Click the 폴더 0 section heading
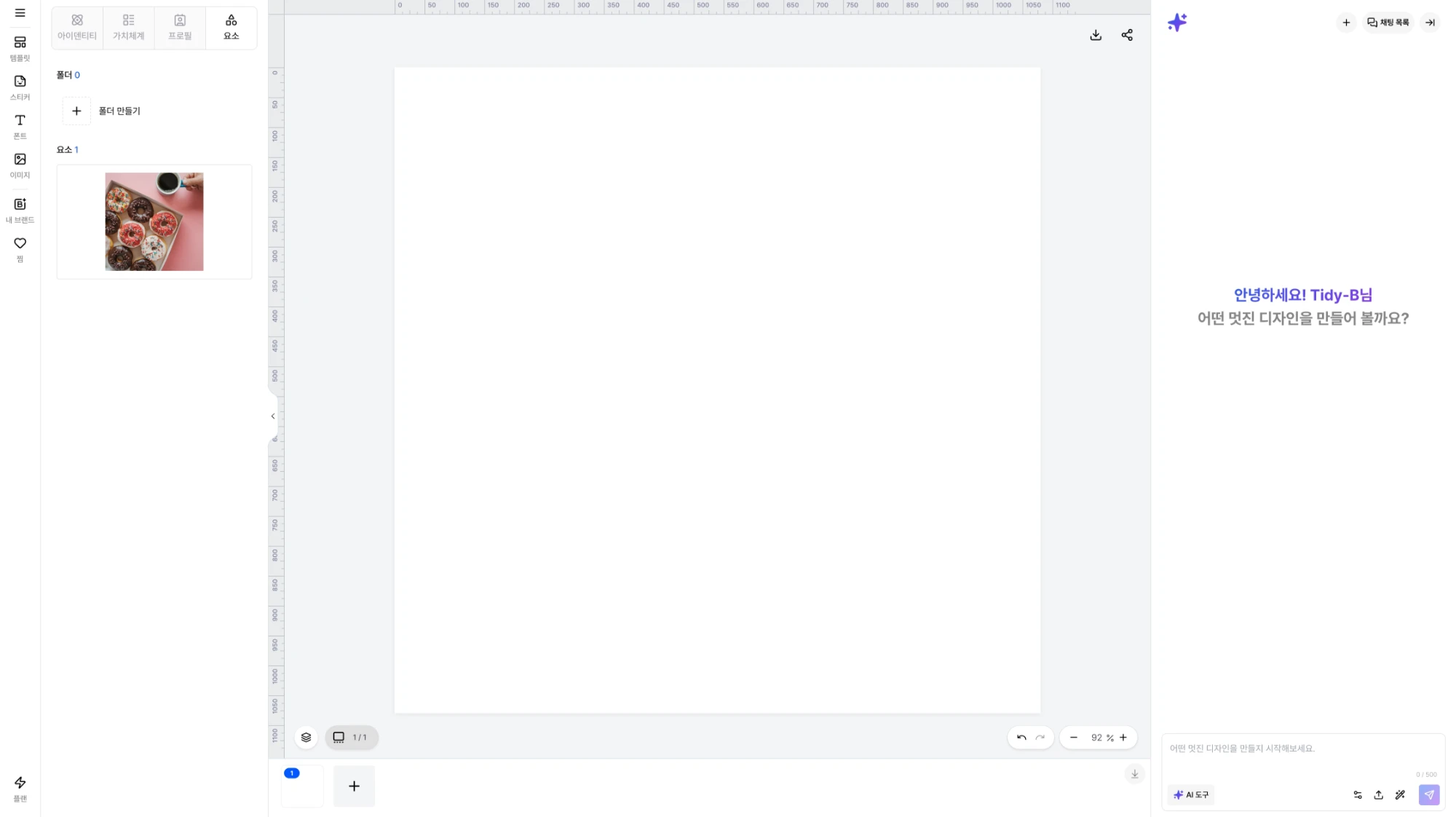Image resolution: width=1456 pixels, height=817 pixels. (x=68, y=75)
